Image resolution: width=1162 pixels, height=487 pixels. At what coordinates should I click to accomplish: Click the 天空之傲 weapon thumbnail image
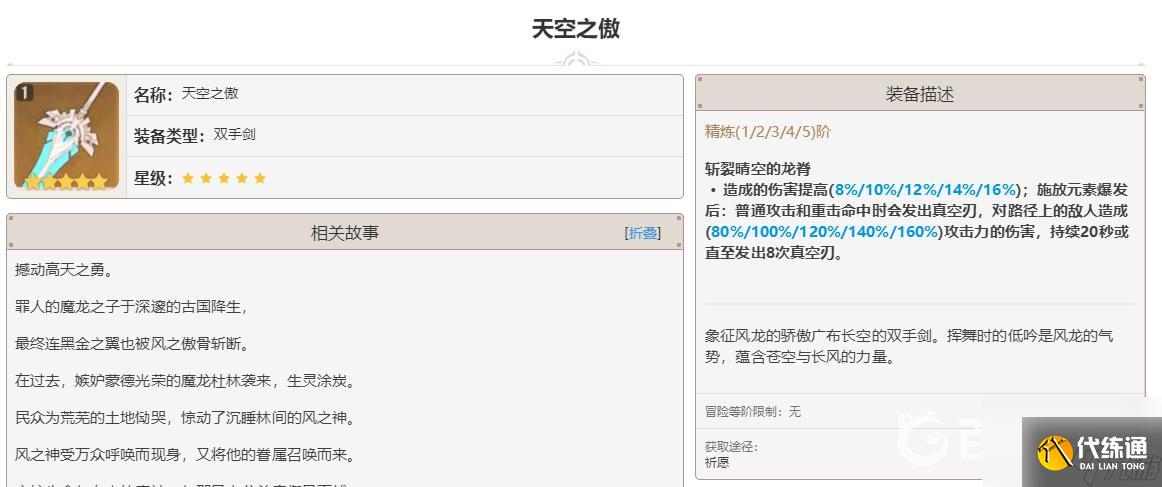66,136
